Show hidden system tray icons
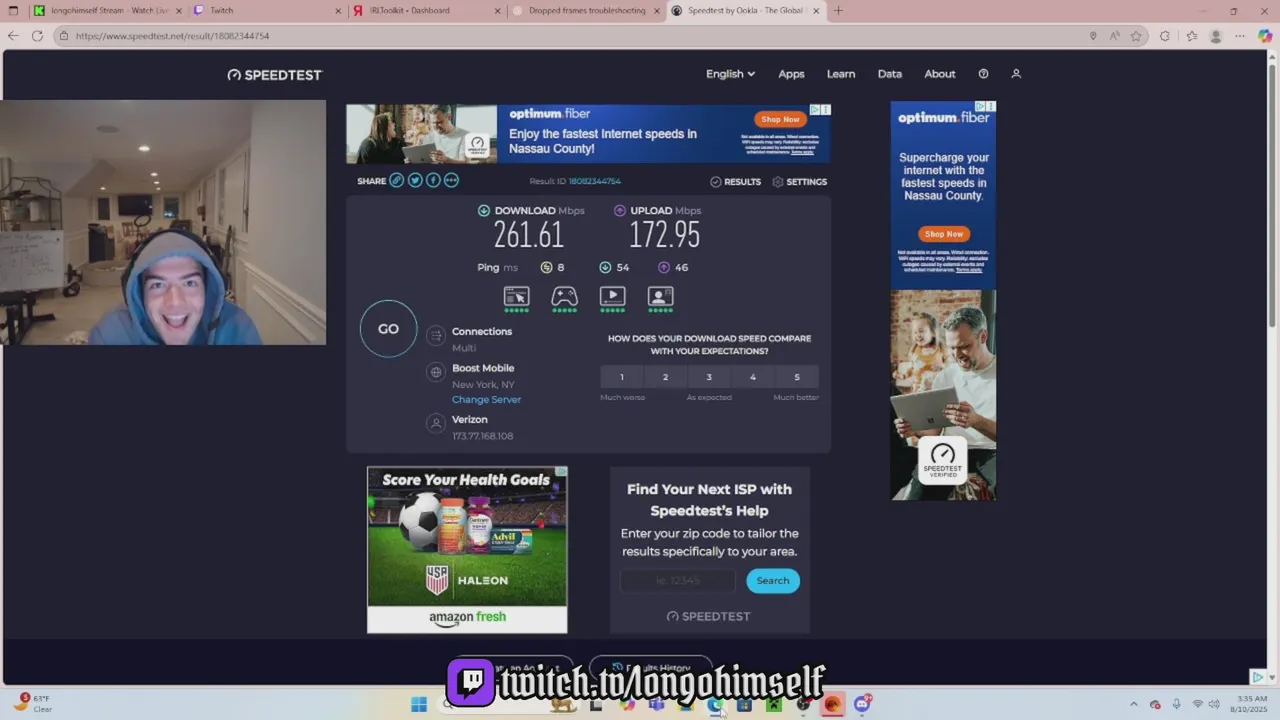Screen dimensions: 1280x720 [x=1133, y=704]
